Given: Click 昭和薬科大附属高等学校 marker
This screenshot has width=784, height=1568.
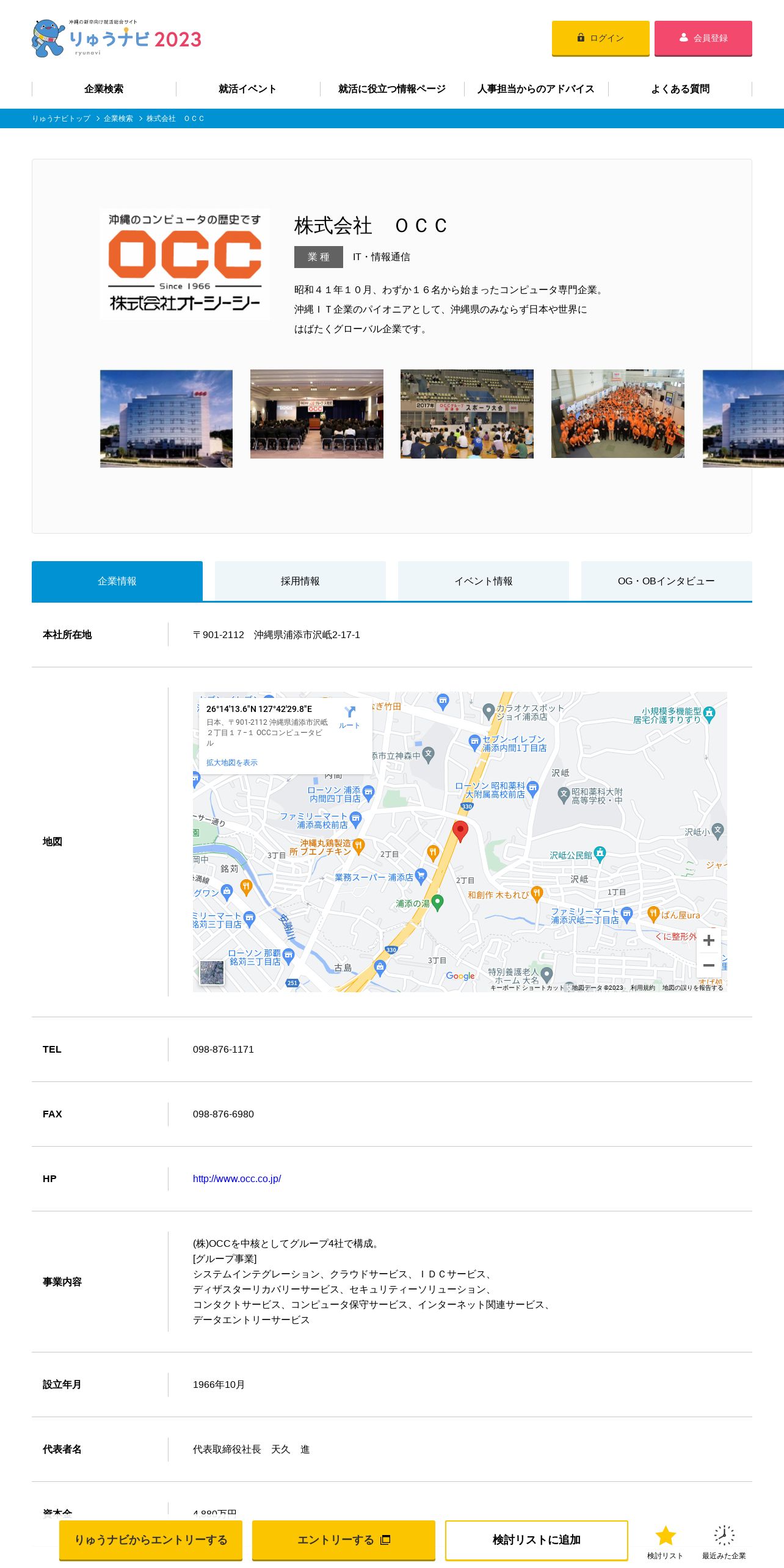Looking at the screenshot, I should [564, 795].
